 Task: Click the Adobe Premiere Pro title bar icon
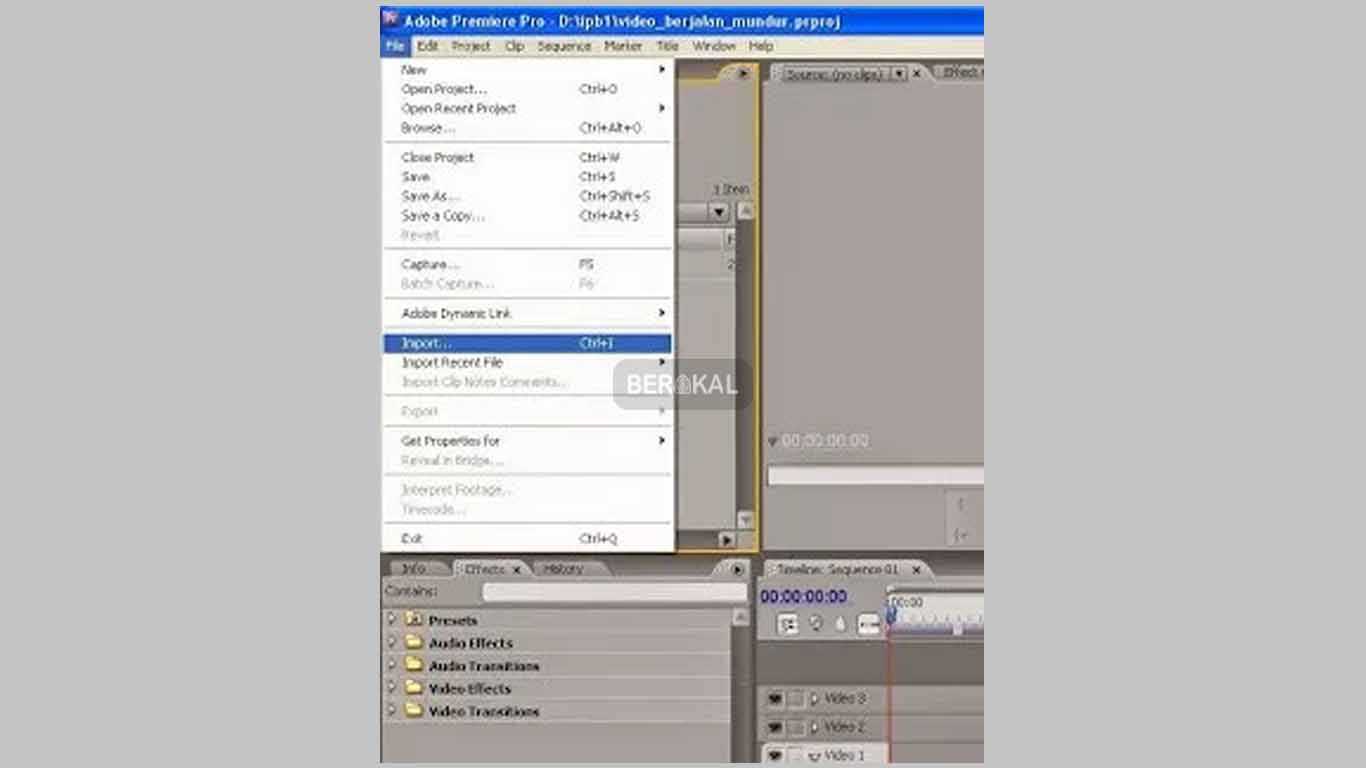(x=391, y=20)
